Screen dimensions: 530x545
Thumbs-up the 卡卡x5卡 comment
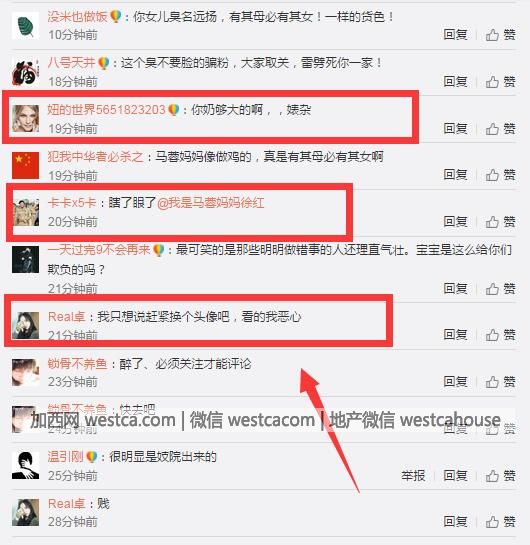500,221
